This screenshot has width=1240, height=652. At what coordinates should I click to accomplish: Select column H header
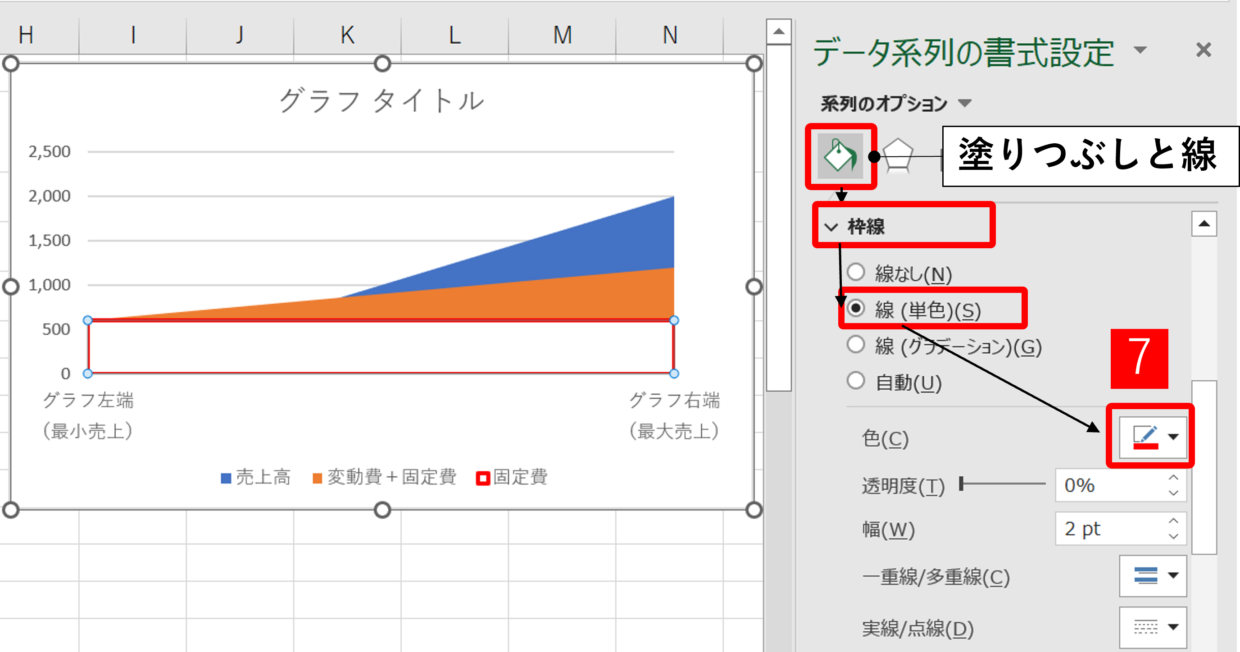(x=26, y=35)
